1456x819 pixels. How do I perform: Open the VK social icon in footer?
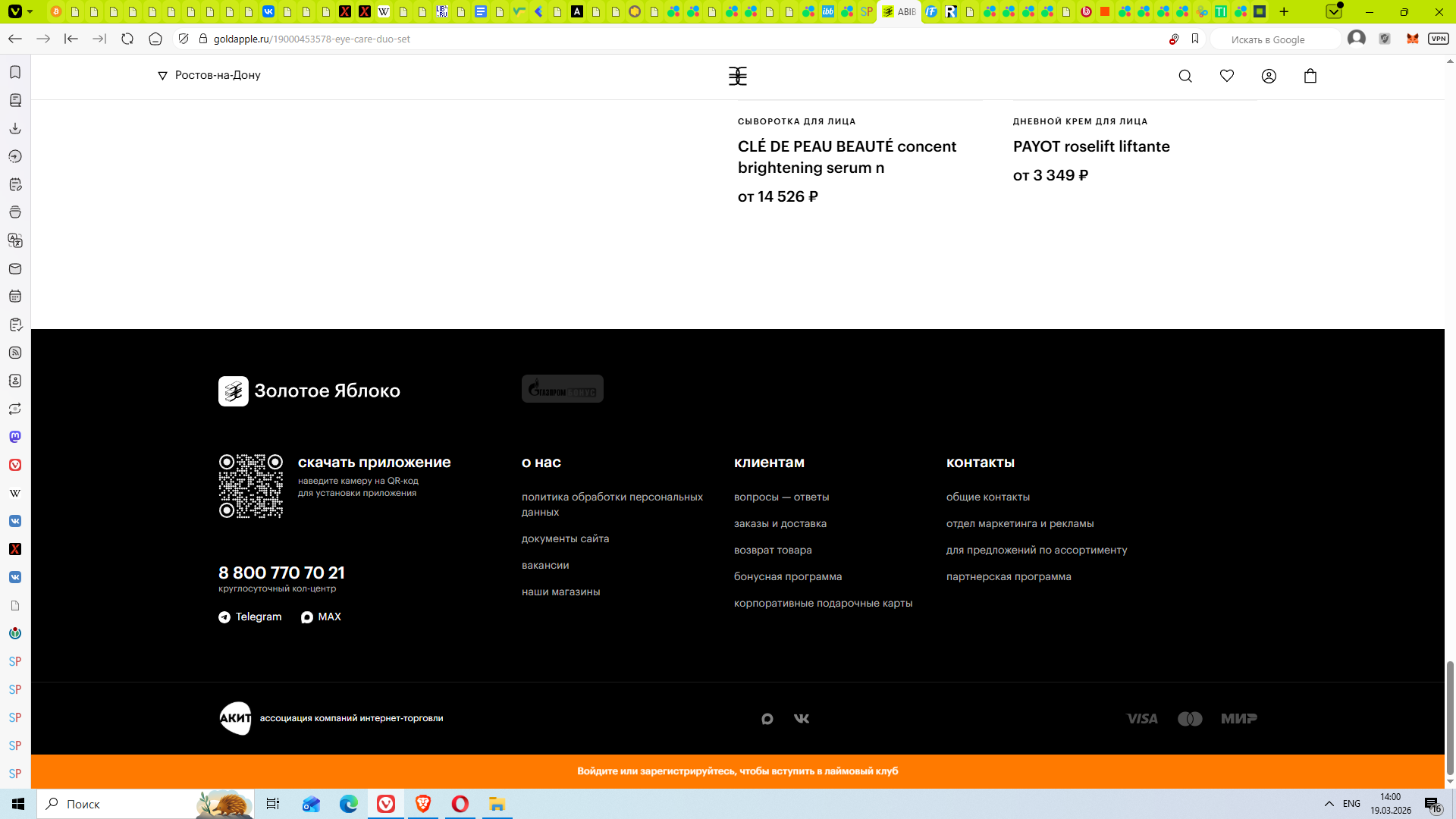(x=802, y=718)
